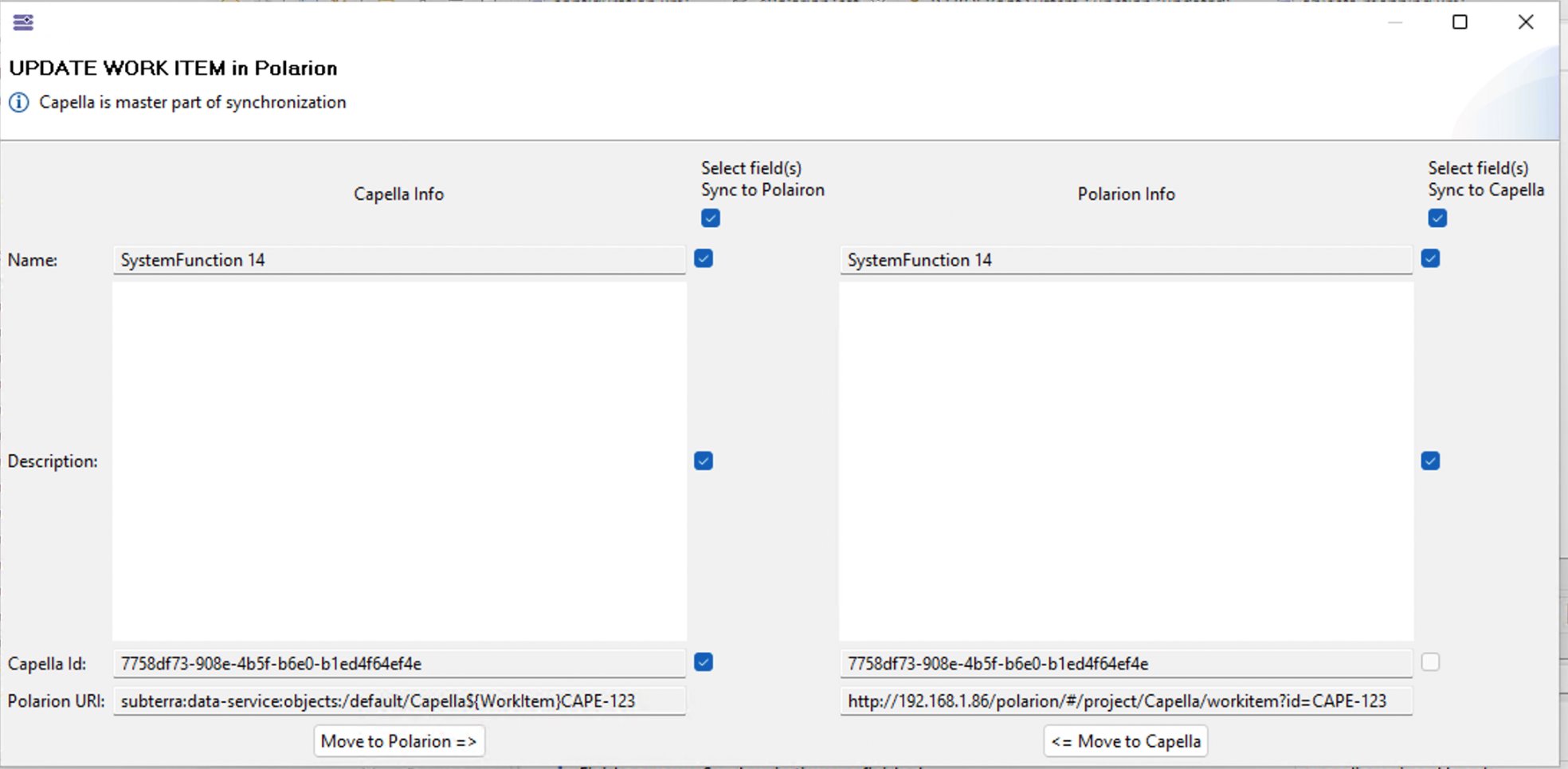
Task: Toggle Capella Id sync to Polarion checkbox
Action: 704,662
